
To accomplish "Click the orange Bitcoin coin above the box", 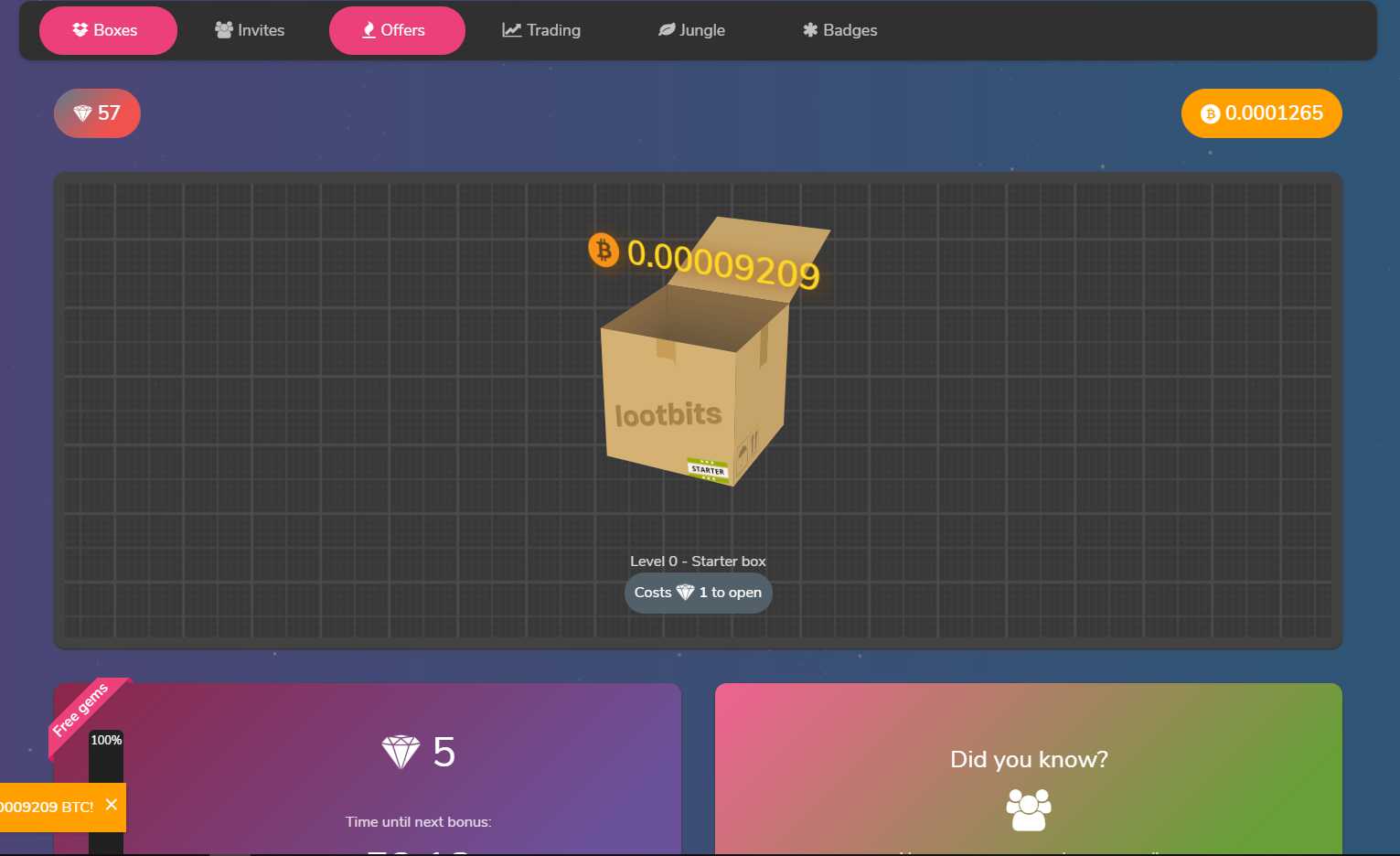I will coord(604,249).
